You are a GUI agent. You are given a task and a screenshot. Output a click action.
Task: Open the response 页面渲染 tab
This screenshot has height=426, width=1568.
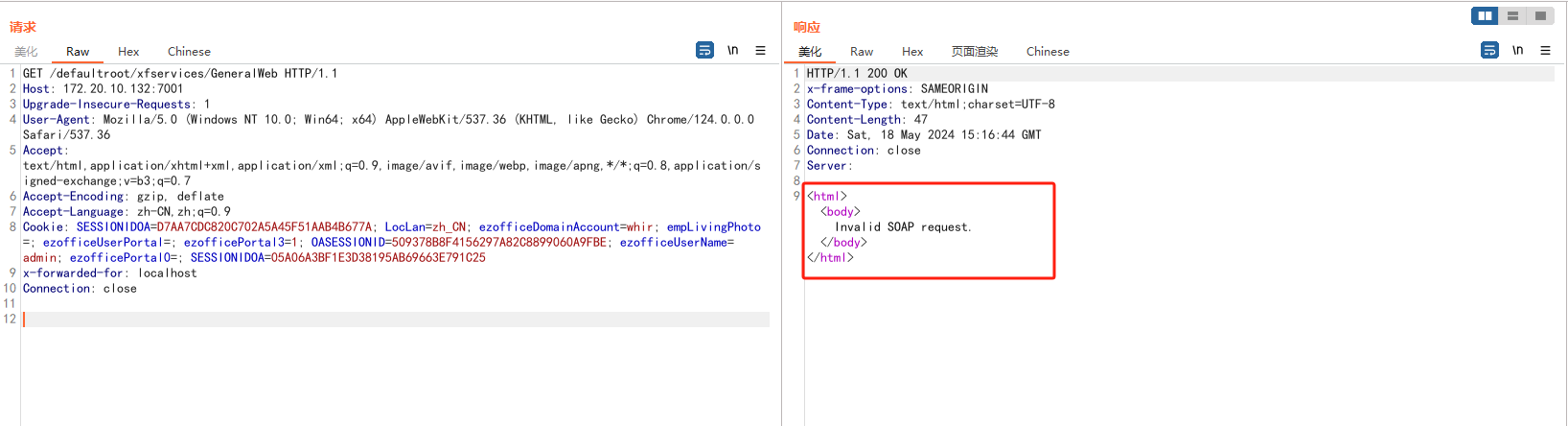pyautogui.click(x=974, y=52)
